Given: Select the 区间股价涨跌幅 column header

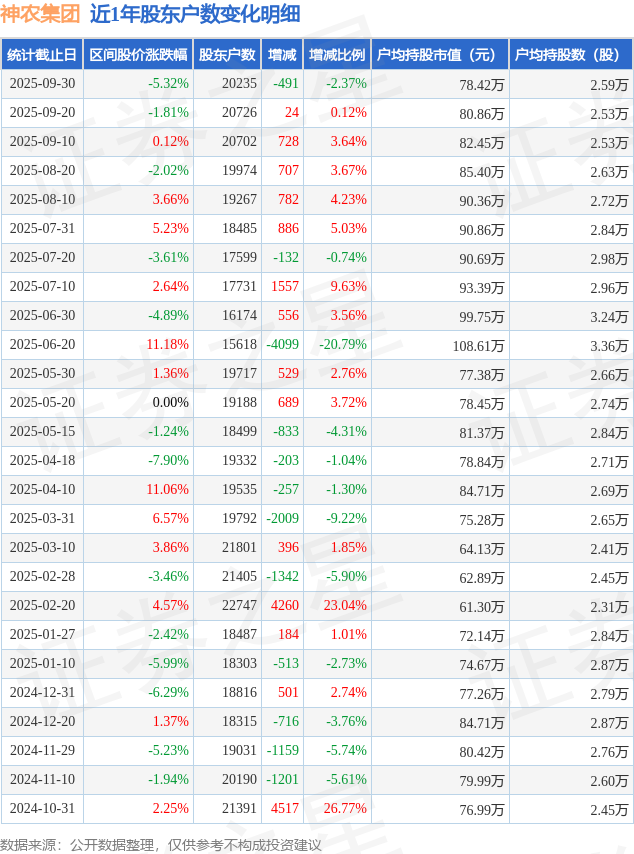Looking at the screenshot, I should [x=138, y=55].
